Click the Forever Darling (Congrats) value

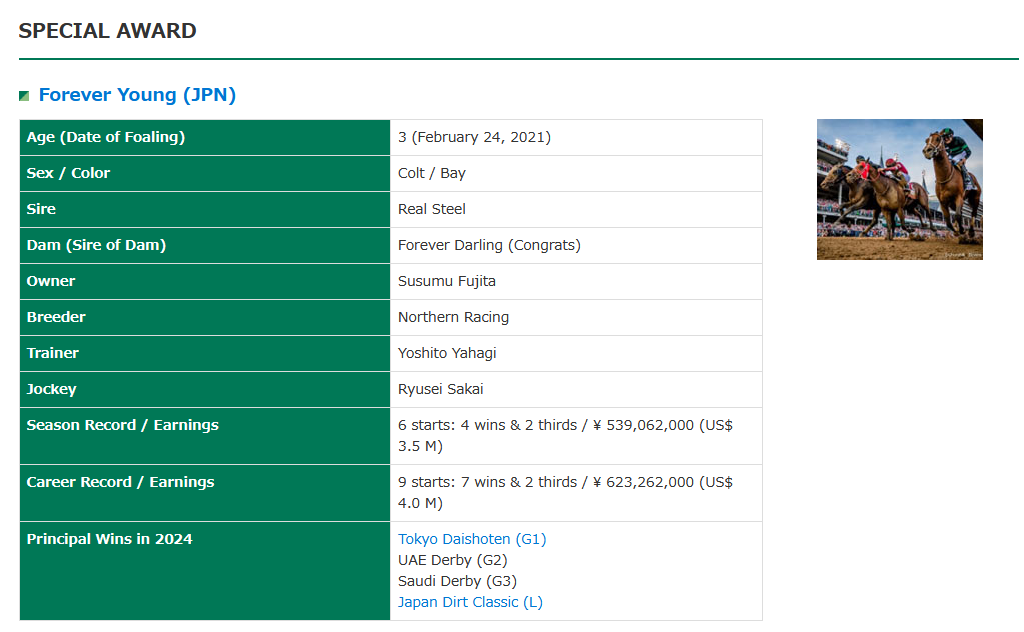(x=489, y=245)
